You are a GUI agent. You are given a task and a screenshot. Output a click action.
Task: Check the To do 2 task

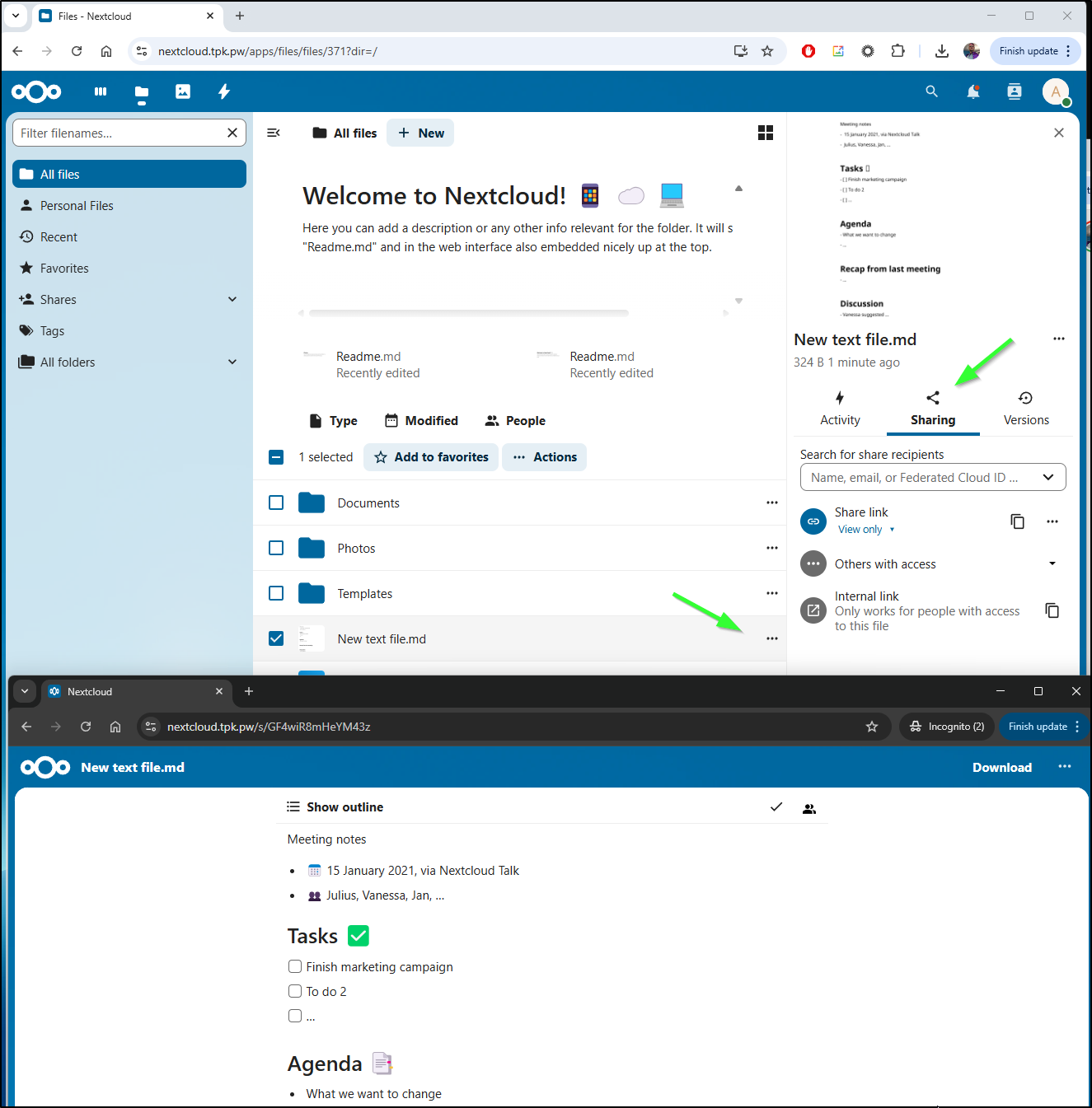[295, 991]
